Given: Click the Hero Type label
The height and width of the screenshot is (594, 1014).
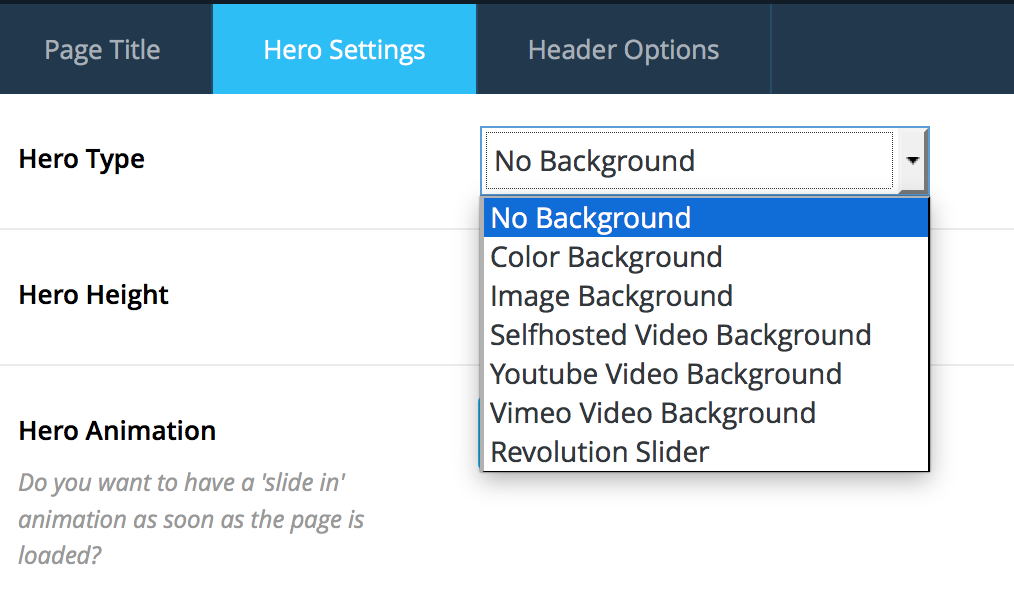Looking at the screenshot, I should (81, 160).
